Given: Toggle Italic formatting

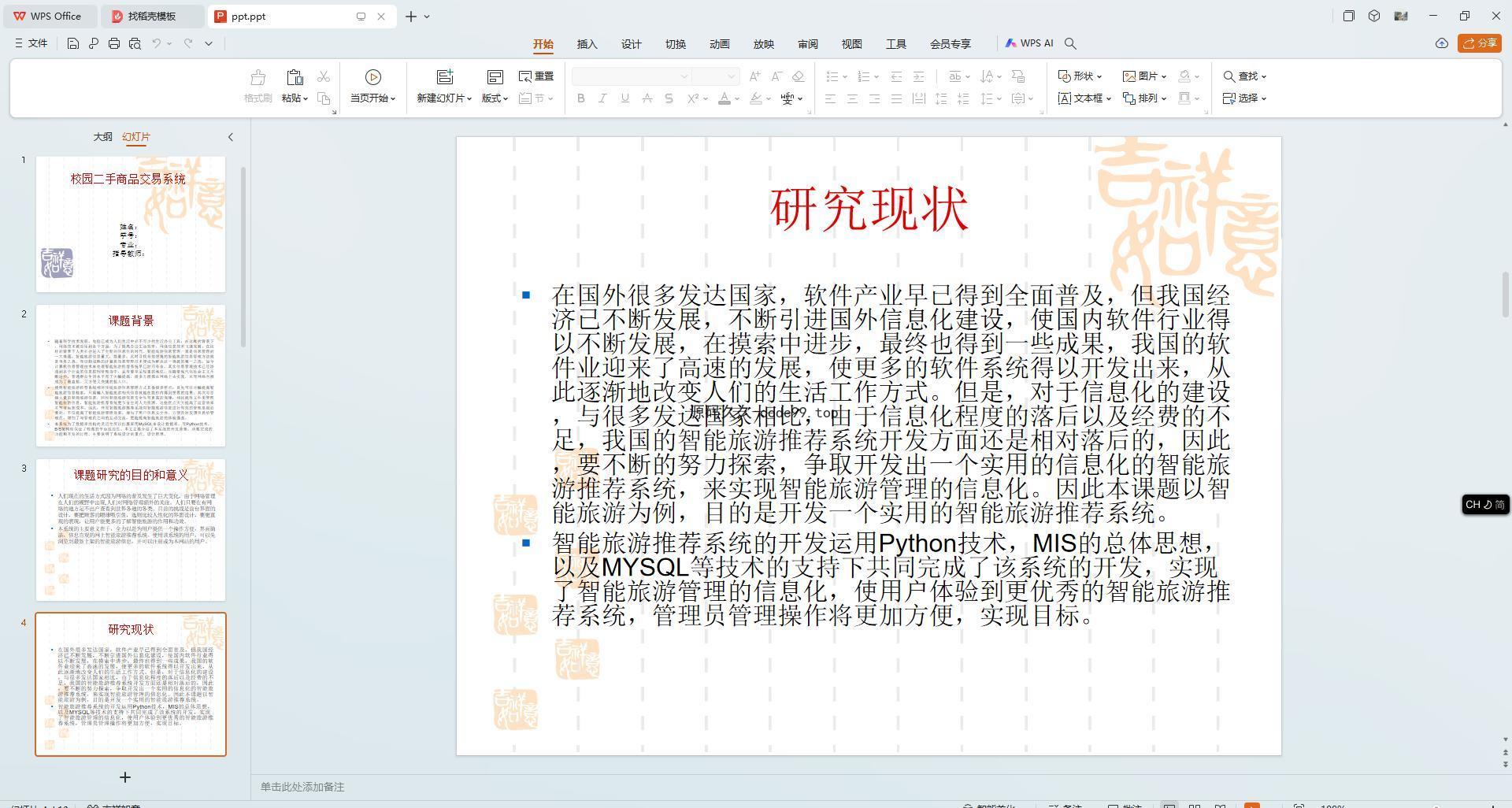Looking at the screenshot, I should tap(602, 98).
